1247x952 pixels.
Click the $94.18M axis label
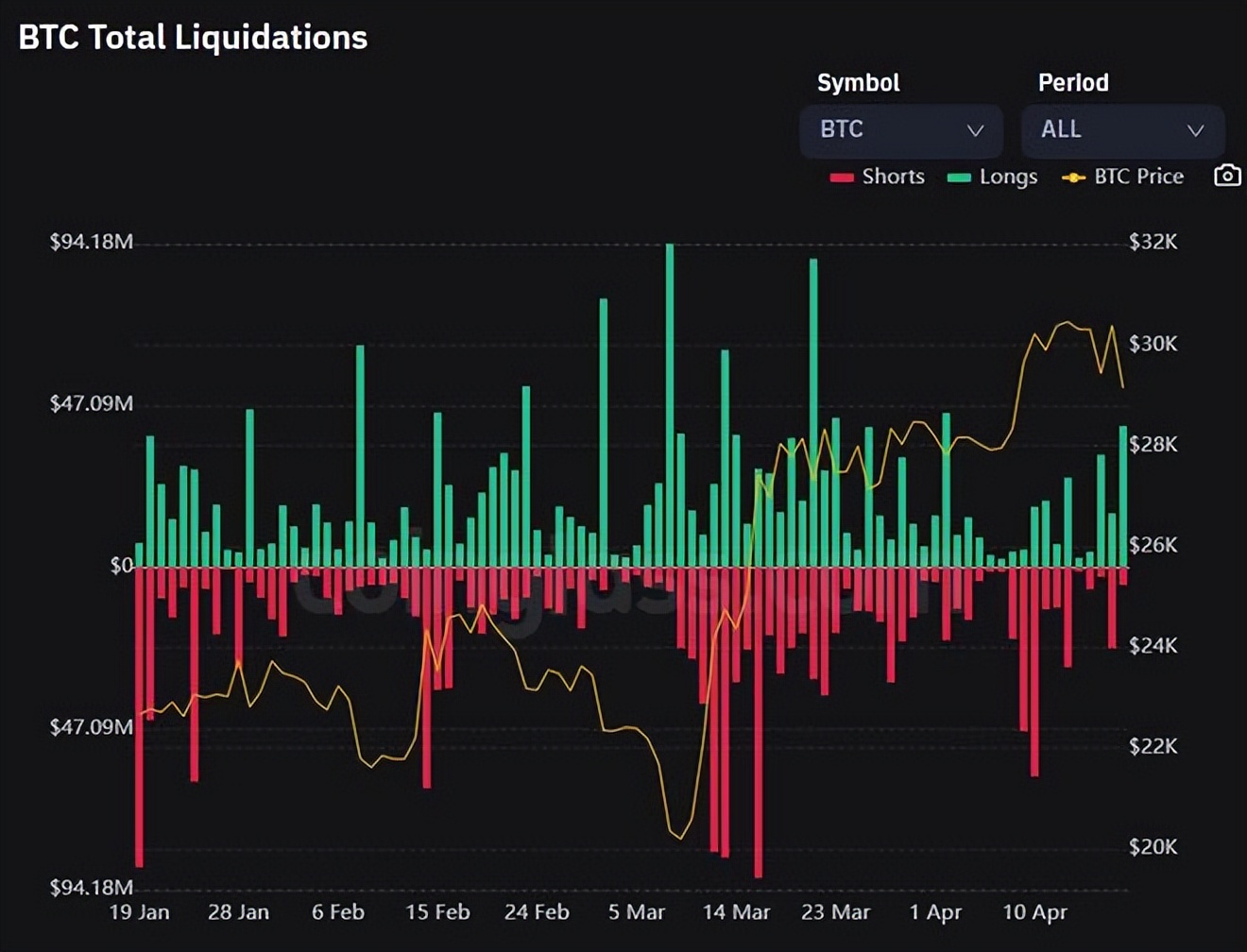[x=92, y=243]
